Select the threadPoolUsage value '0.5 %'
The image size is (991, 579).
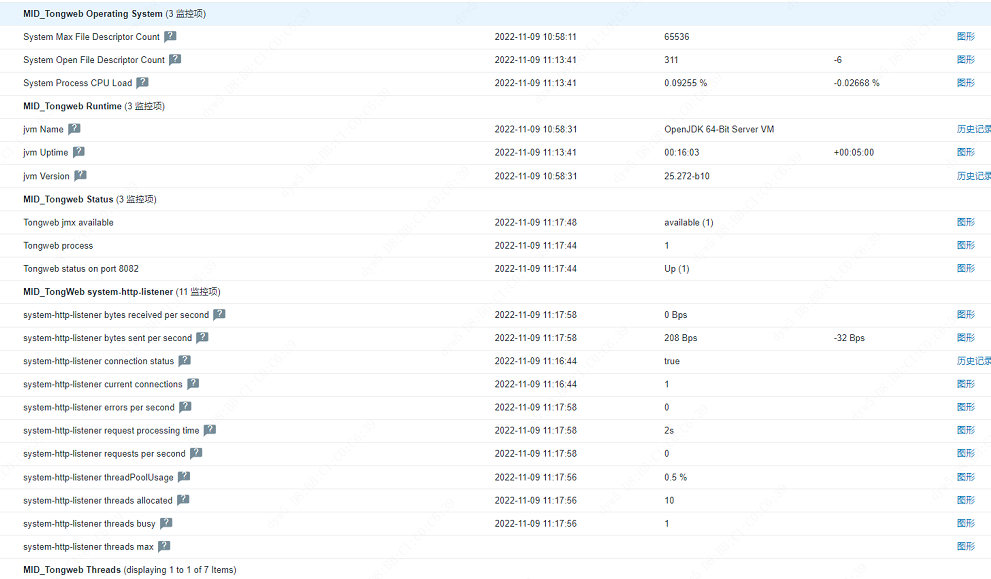(x=676, y=477)
